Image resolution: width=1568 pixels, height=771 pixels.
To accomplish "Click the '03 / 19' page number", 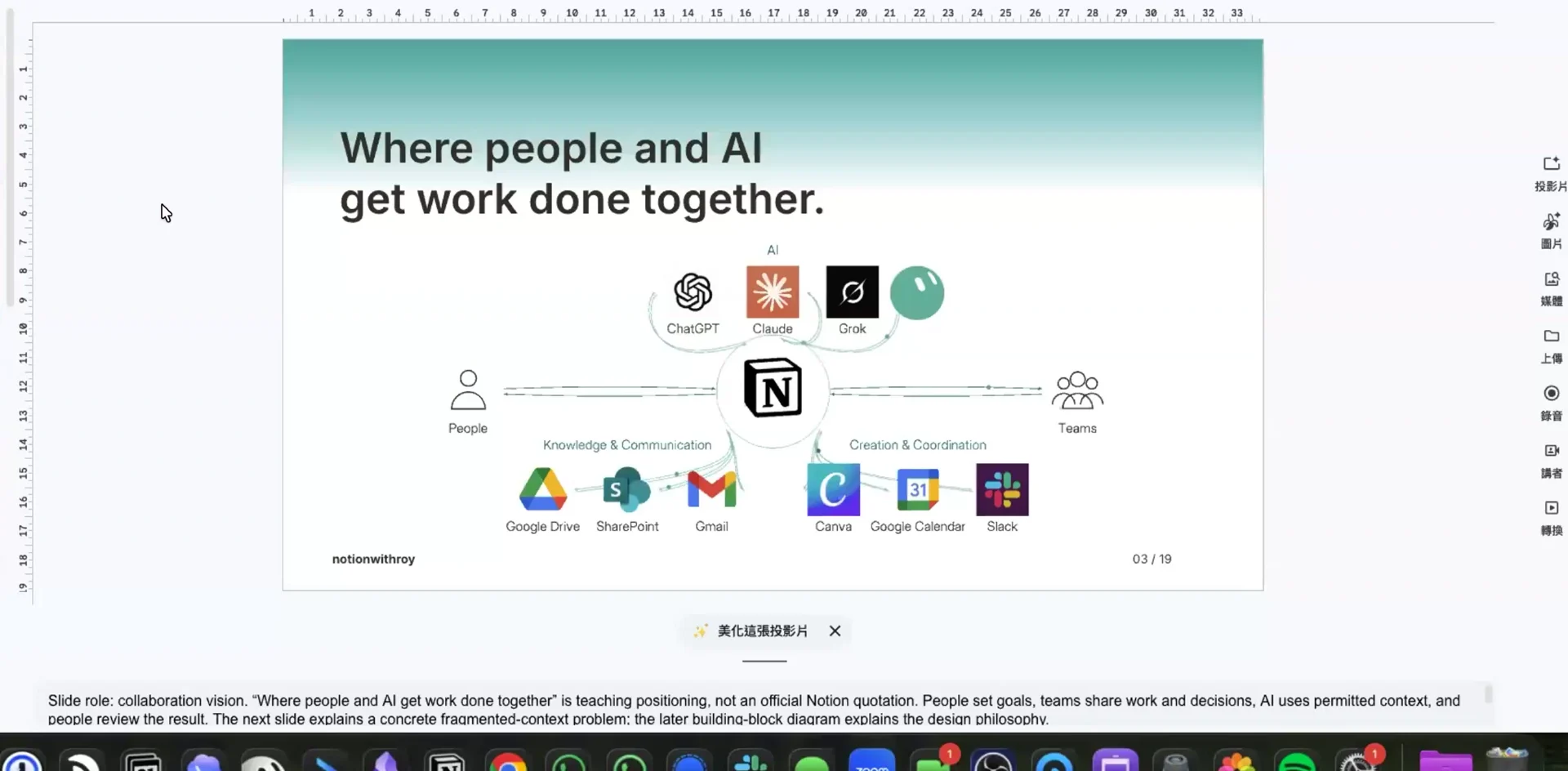I will pos(1151,559).
